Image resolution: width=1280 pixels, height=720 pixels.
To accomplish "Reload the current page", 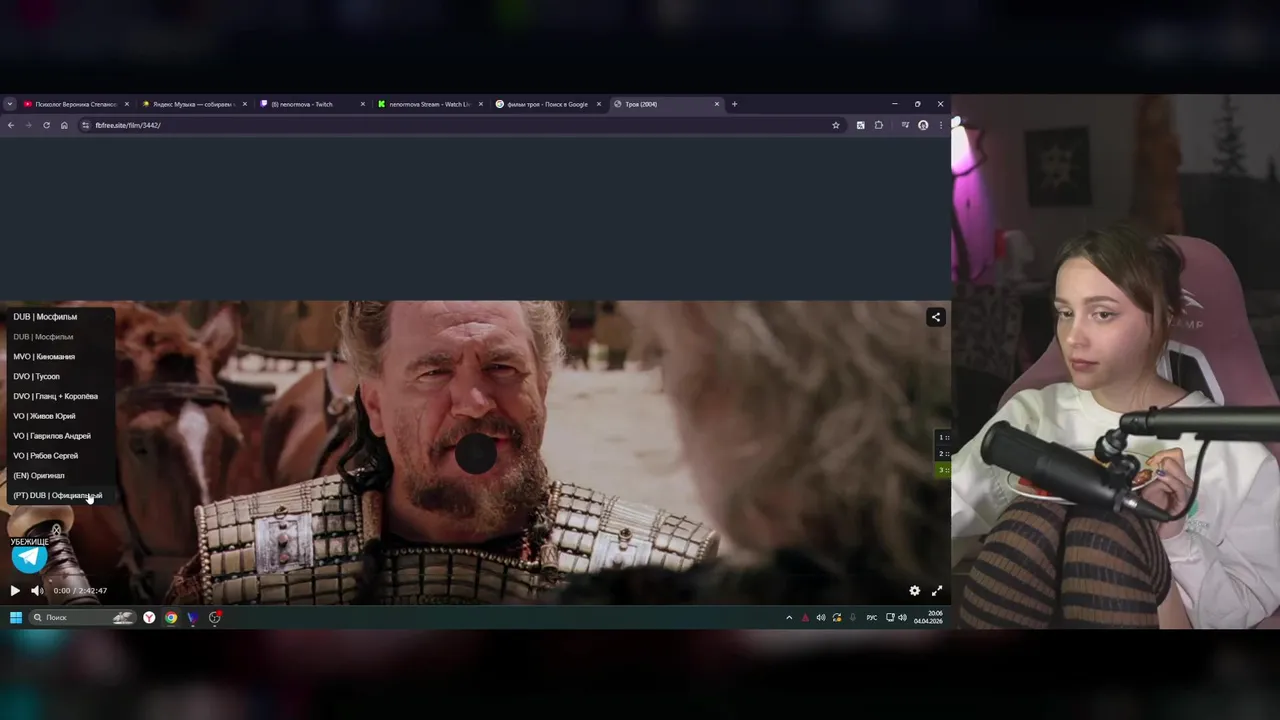I will [x=46, y=125].
